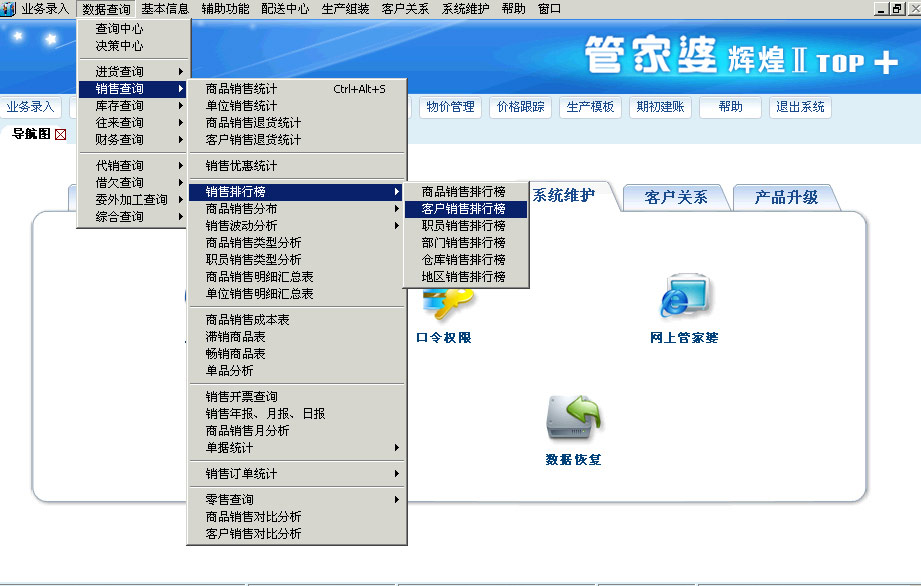Close the 导航图 tab with red X
This screenshot has width=921, height=586.
[60, 134]
